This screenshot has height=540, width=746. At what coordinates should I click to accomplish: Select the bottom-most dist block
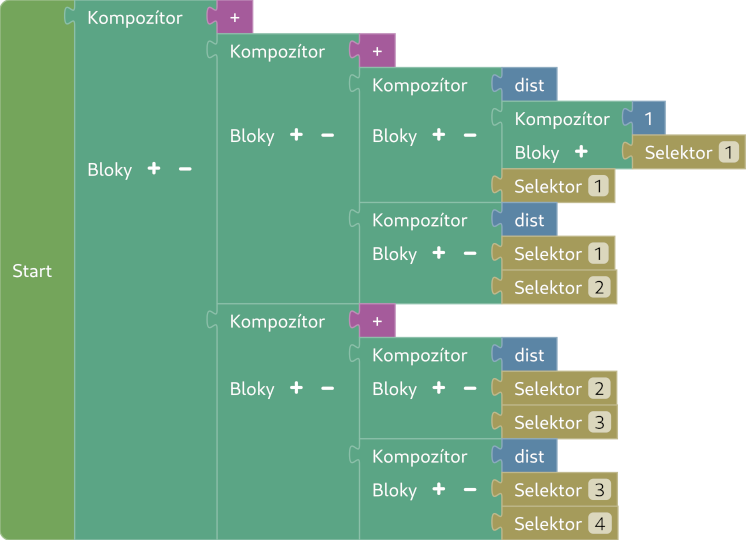pos(529,457)
